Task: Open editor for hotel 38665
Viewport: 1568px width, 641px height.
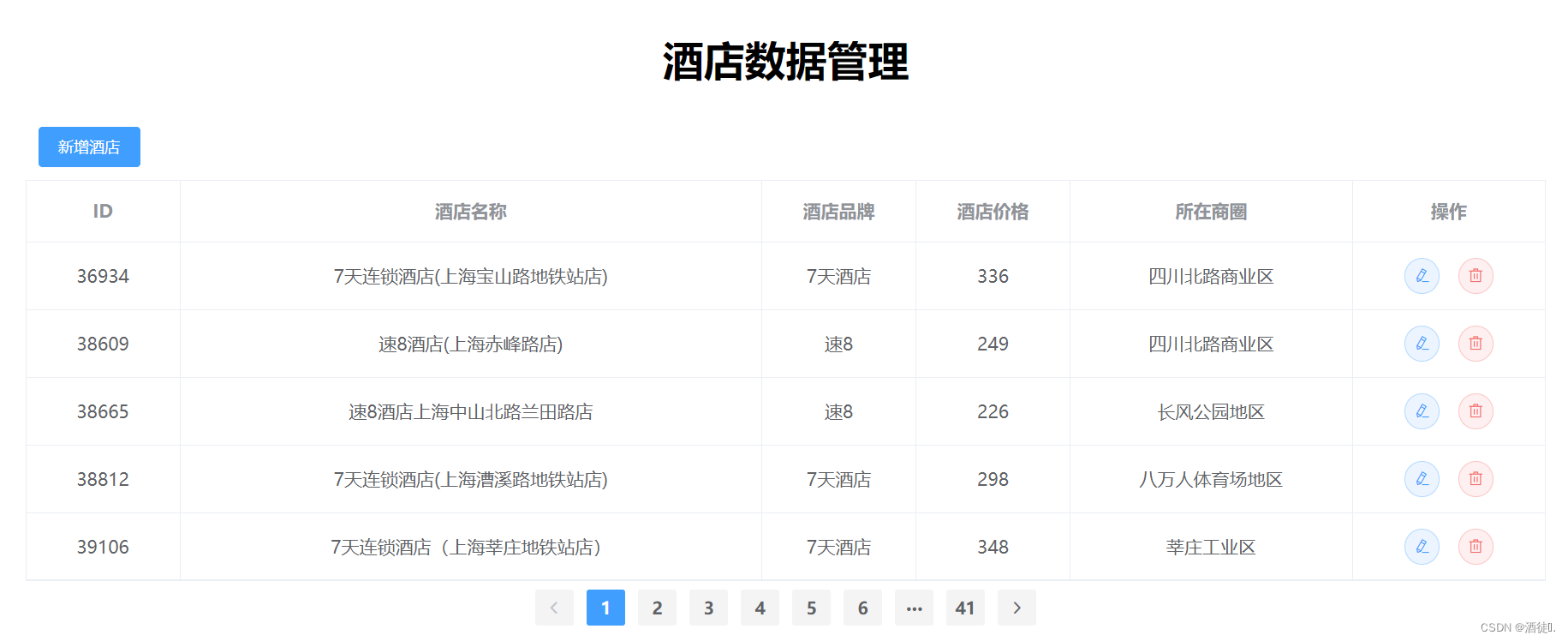Action: click(1422, 411)
